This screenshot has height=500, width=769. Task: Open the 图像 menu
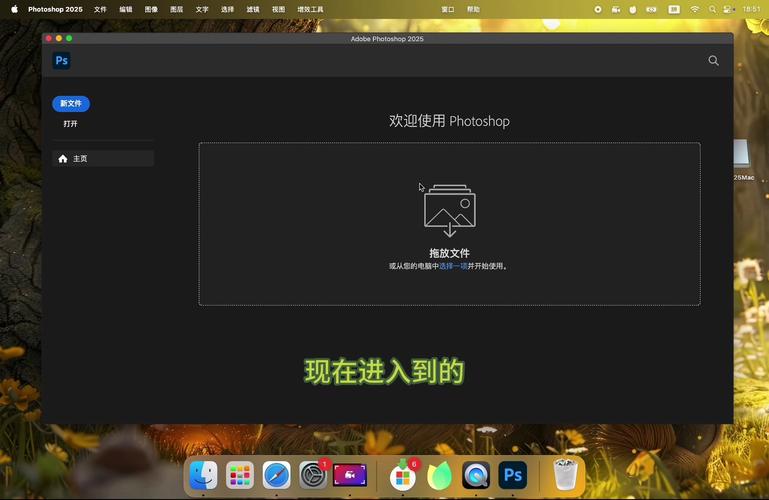pos(151,9)
